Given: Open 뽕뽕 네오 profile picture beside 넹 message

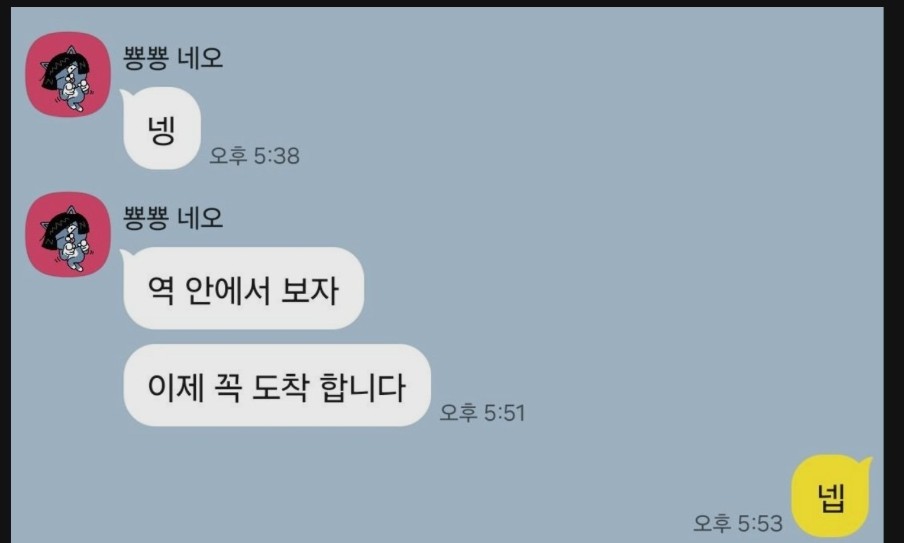Looking at the screenshot, I should pos(68,74).
